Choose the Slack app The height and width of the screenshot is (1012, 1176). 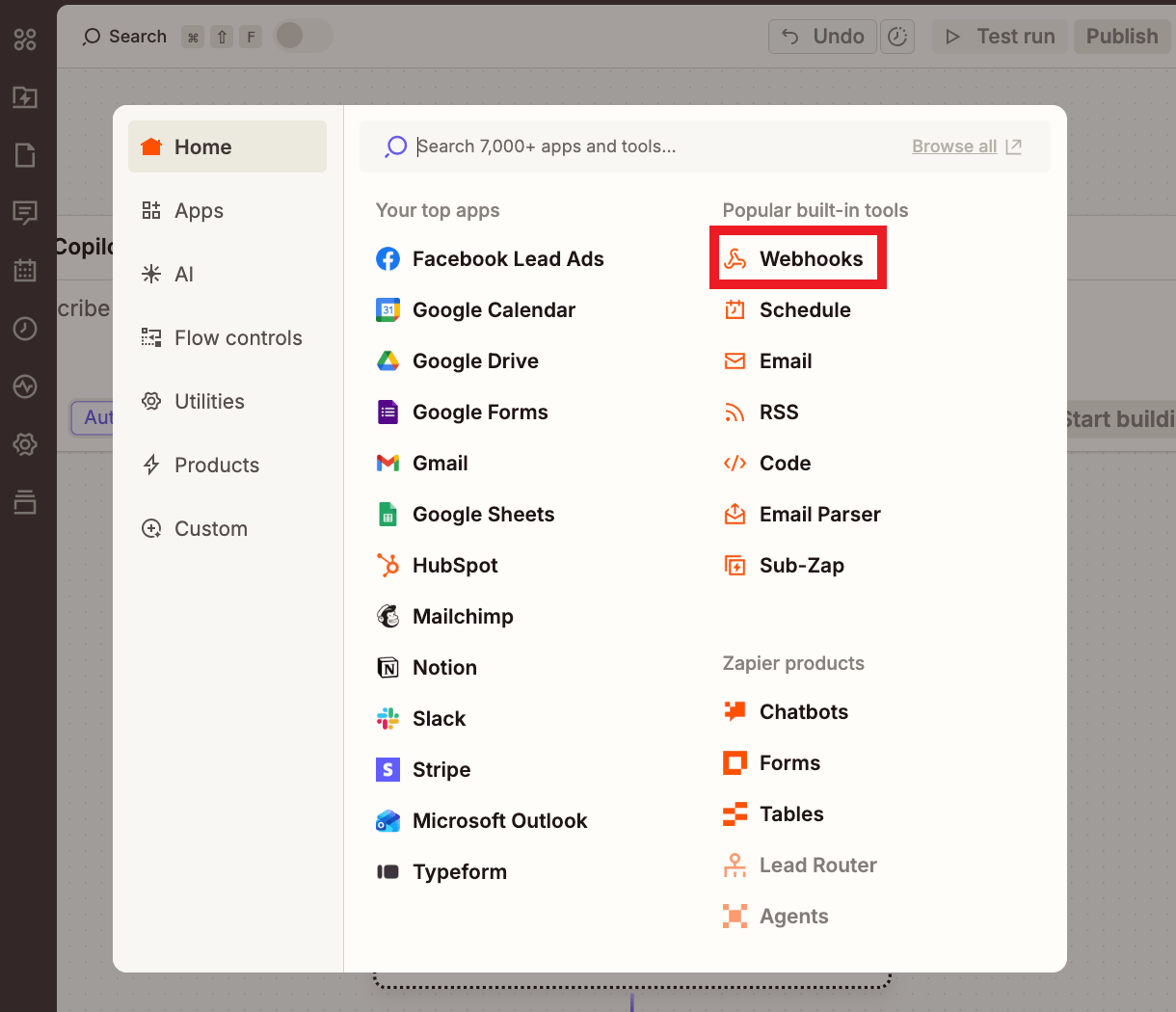pos(420,718)
